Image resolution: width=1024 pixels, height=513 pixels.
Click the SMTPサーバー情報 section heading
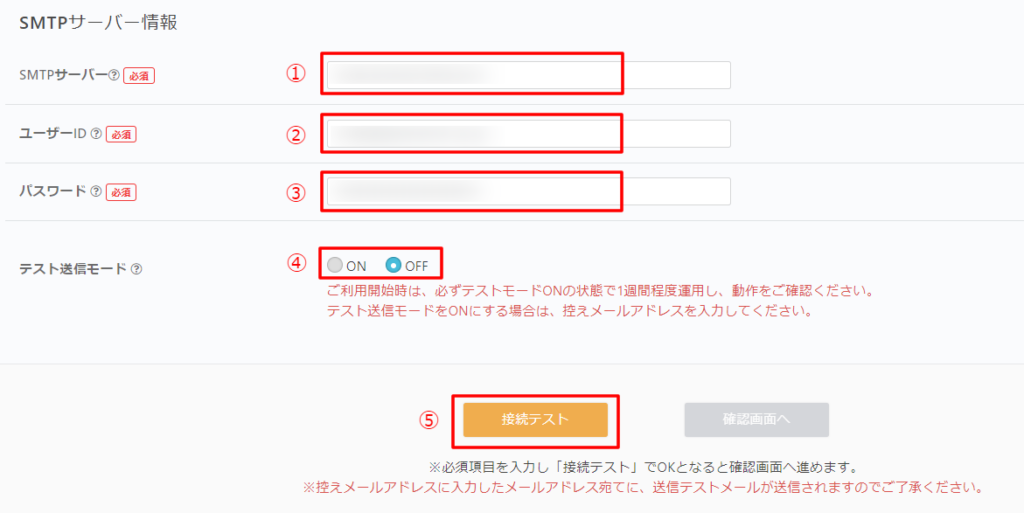coord(98,22)
